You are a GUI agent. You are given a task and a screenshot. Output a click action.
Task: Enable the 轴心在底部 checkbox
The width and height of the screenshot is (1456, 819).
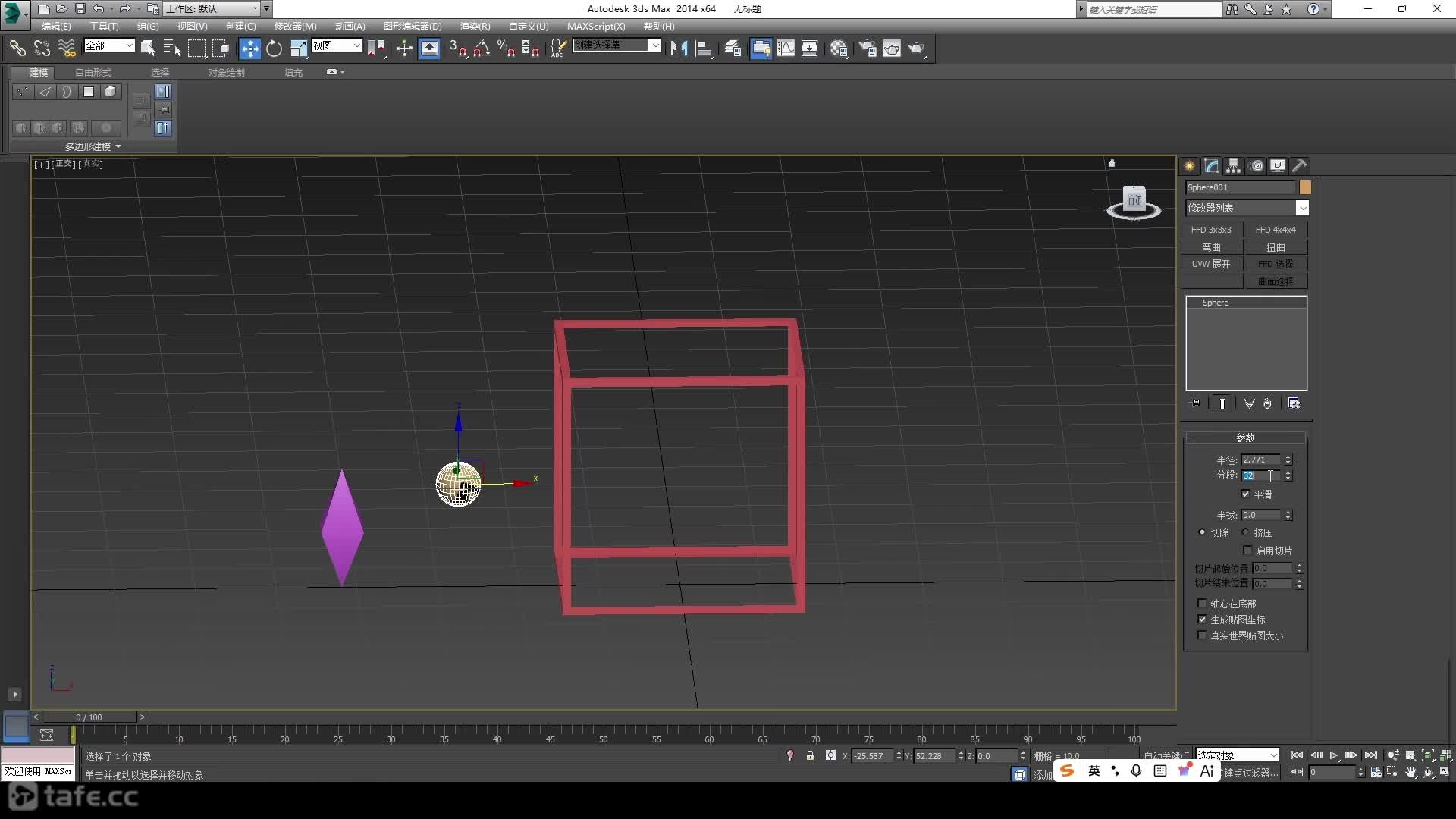coord(1202,603)
